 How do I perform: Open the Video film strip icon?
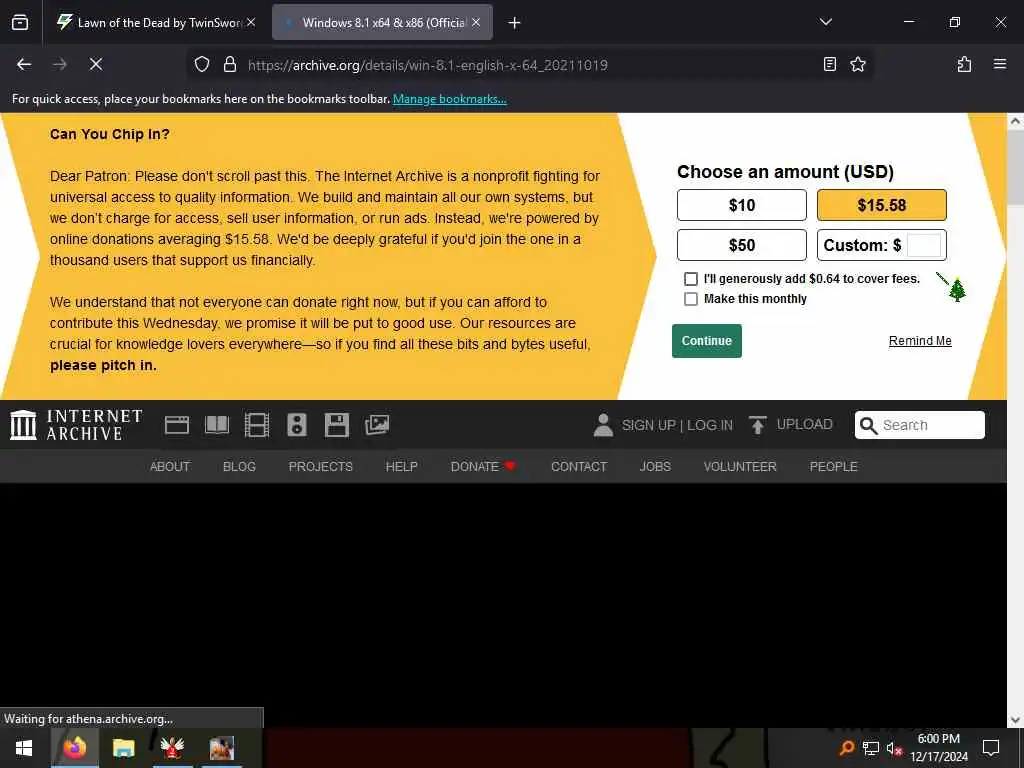pos(257,425)
